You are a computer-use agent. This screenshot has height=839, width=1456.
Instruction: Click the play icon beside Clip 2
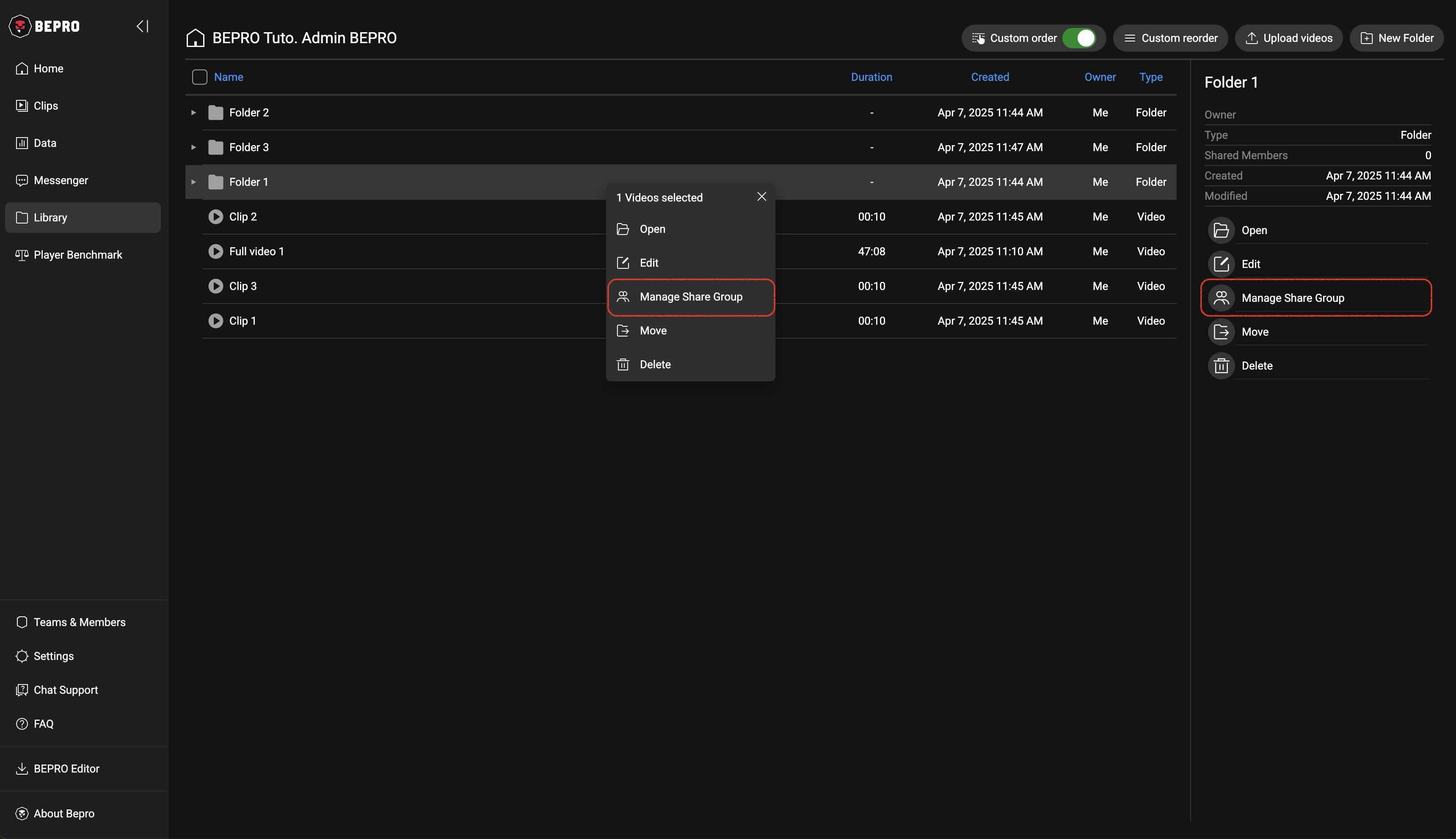tap(215, 217)
